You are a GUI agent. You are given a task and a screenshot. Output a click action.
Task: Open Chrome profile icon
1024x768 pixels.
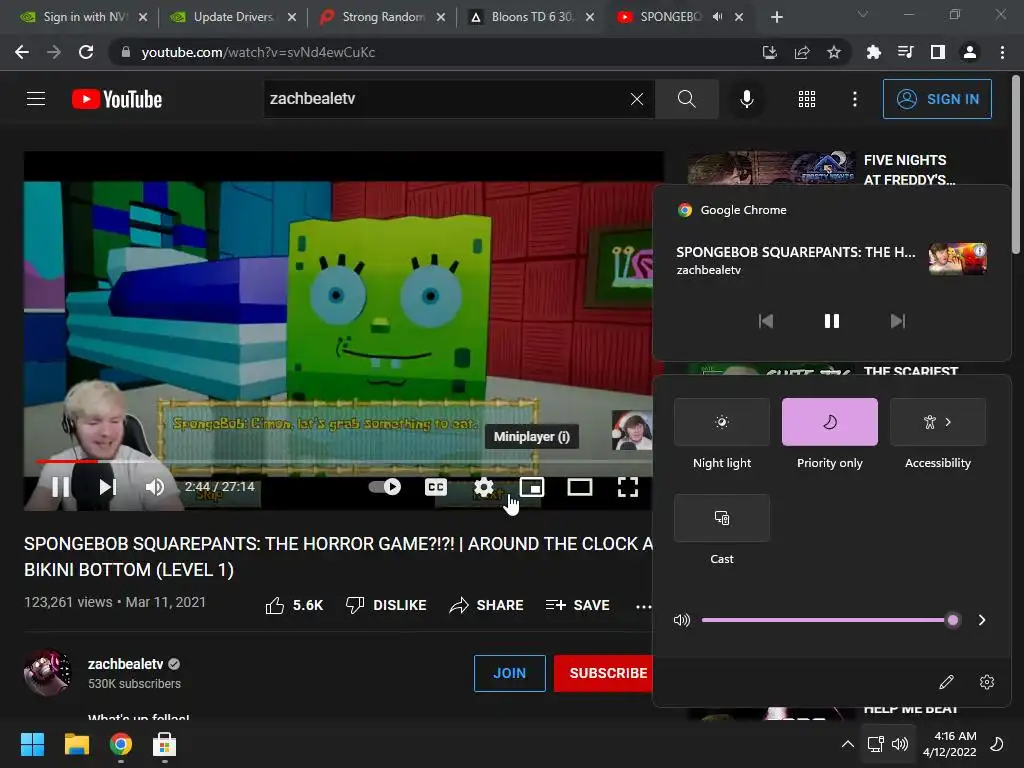click(970, 52)
